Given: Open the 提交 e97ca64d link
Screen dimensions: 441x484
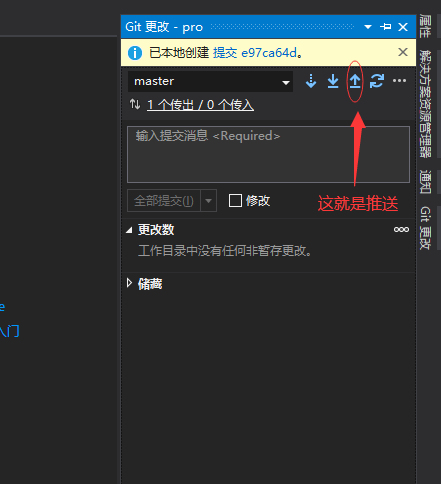Looking at the screenshot, I should click(255, 53).
